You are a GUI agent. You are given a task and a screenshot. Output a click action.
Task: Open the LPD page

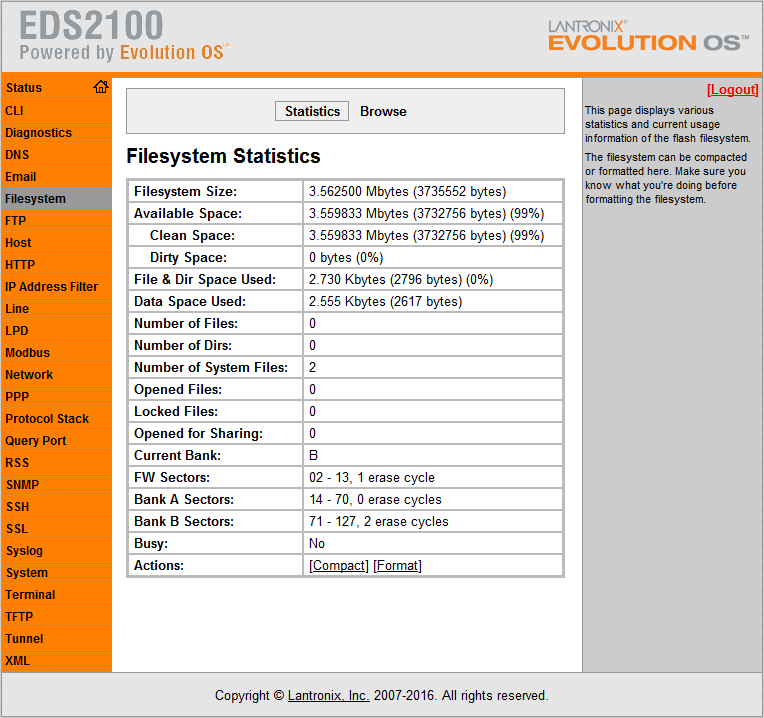57,330
